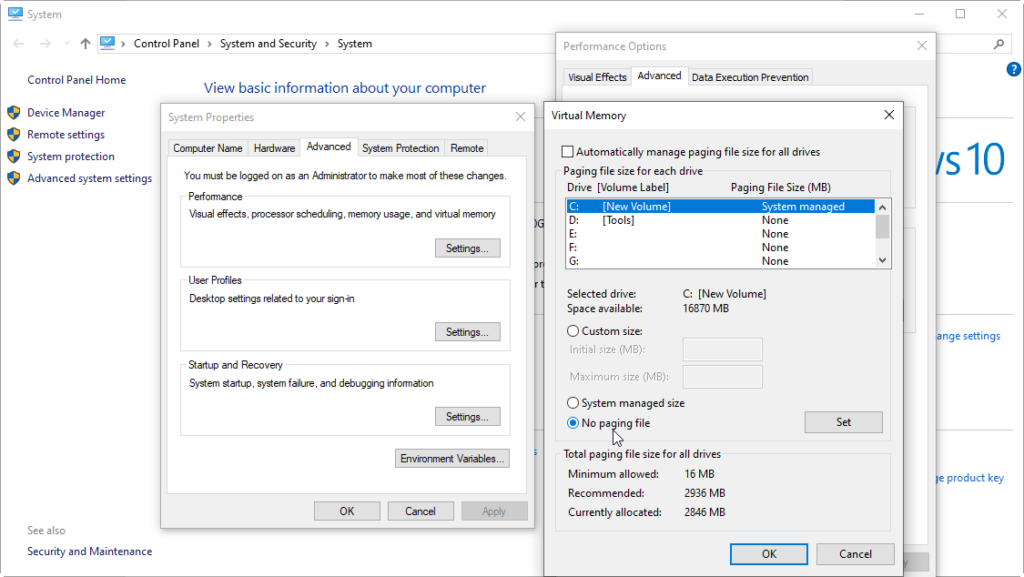Expand the recent locations dropdown arrow

tap(67, 44)
